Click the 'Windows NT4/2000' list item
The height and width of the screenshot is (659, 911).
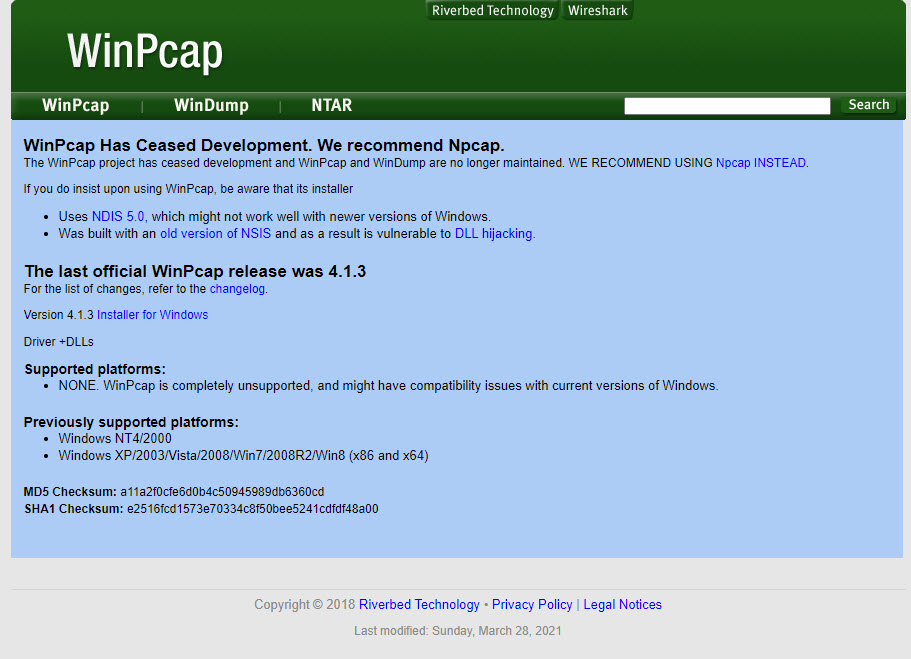[x=115, y=438]
